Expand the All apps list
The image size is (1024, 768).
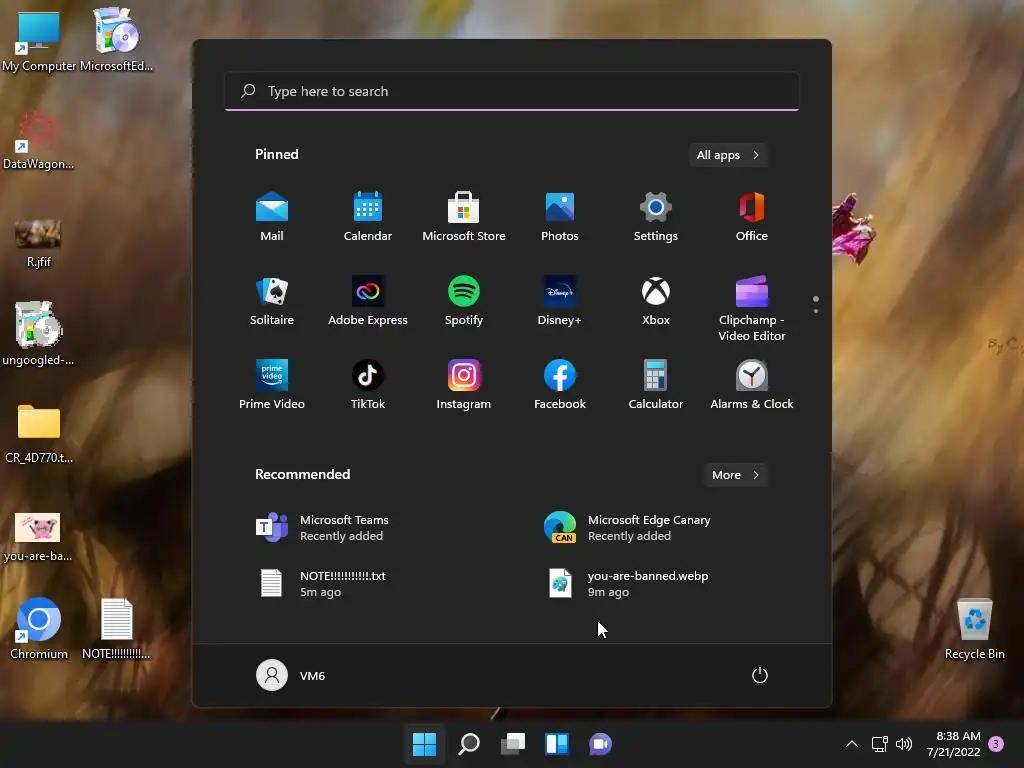point(728,155)
